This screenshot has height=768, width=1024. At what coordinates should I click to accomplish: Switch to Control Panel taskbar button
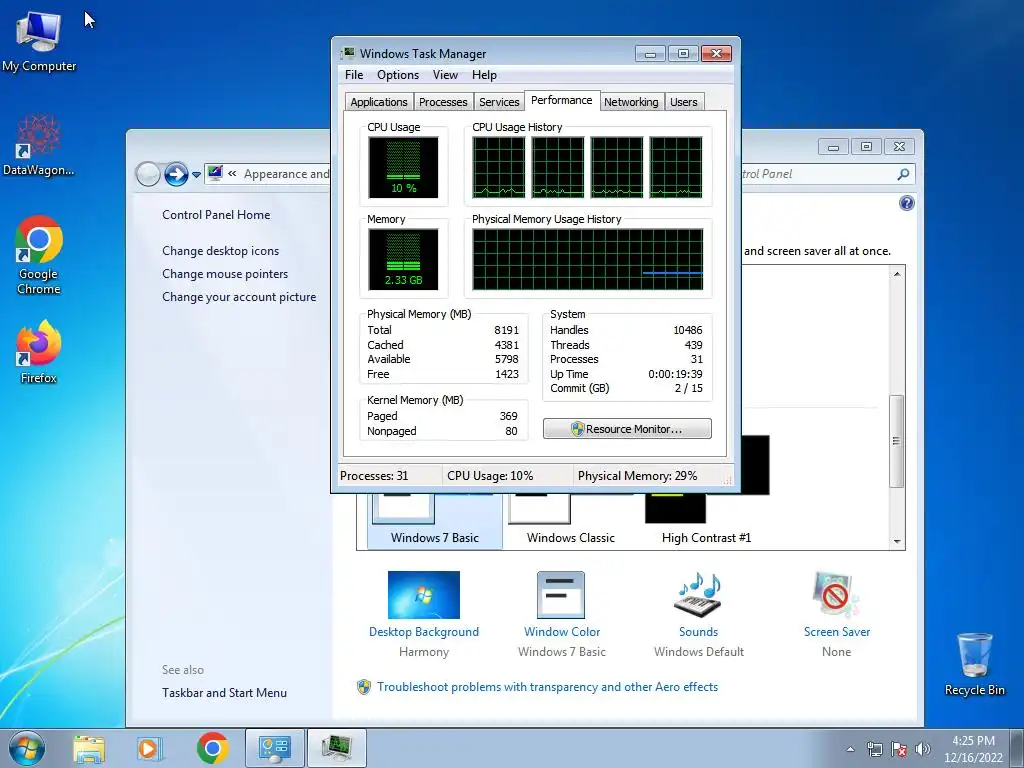tap(274, 748)
